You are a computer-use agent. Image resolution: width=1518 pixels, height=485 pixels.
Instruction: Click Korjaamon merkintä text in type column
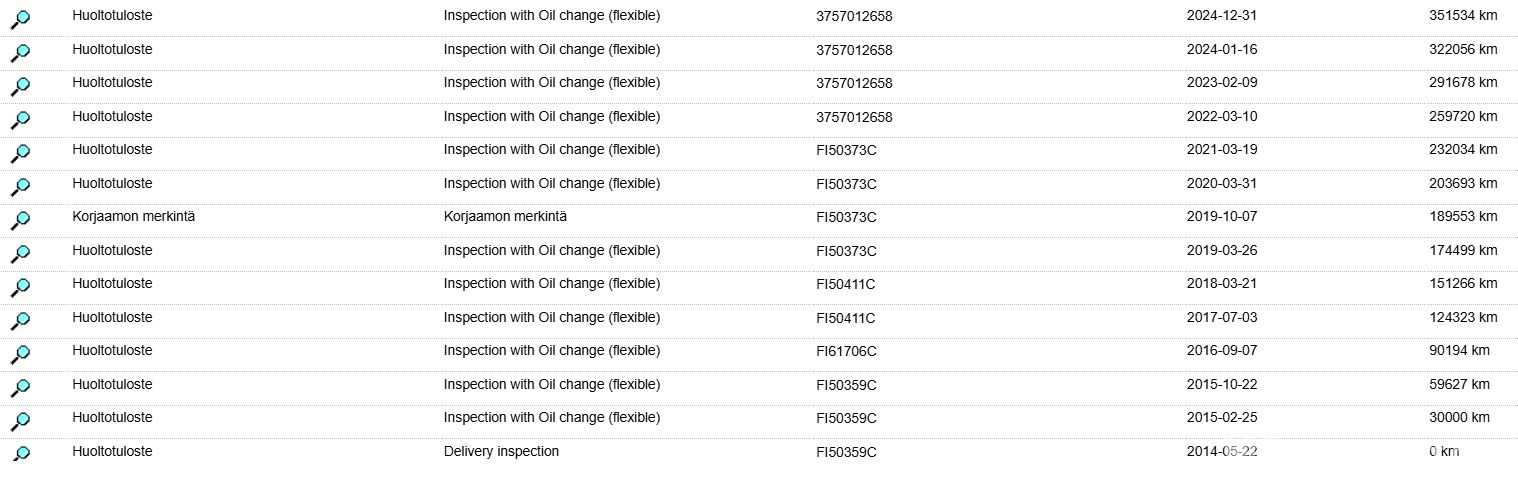click(x=133, y=216)
